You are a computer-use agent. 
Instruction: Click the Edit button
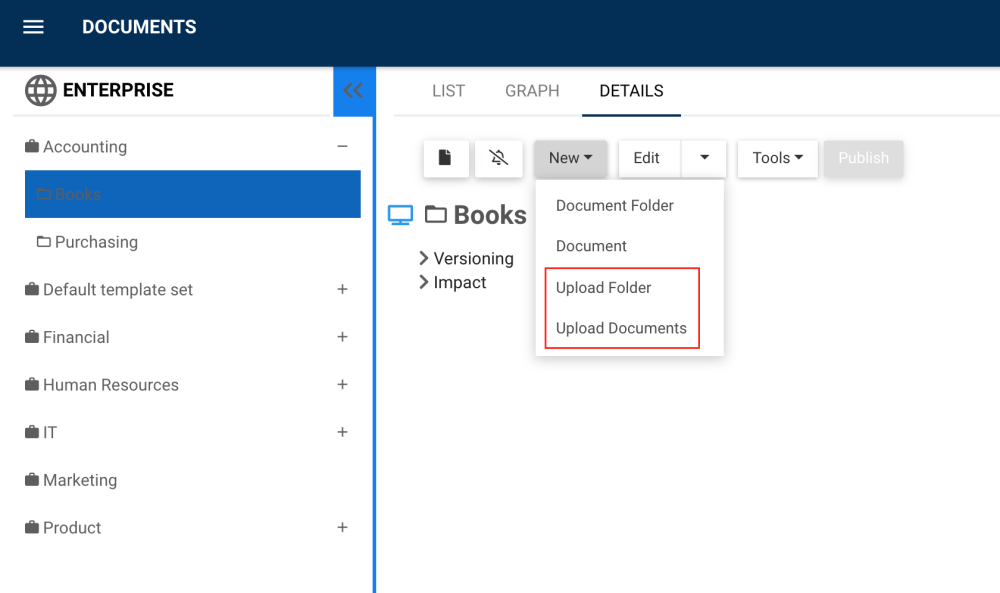click(648, 158)
